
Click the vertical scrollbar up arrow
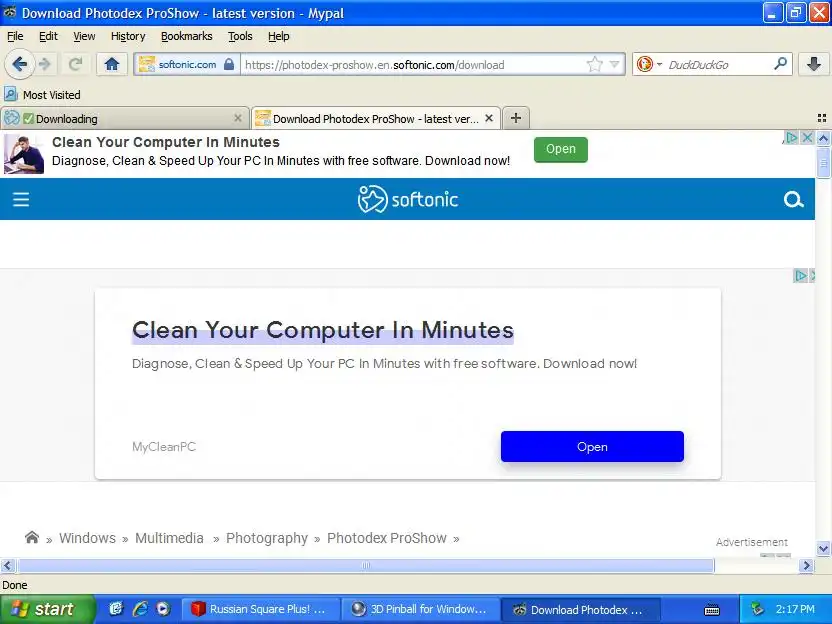click(823, 139)
